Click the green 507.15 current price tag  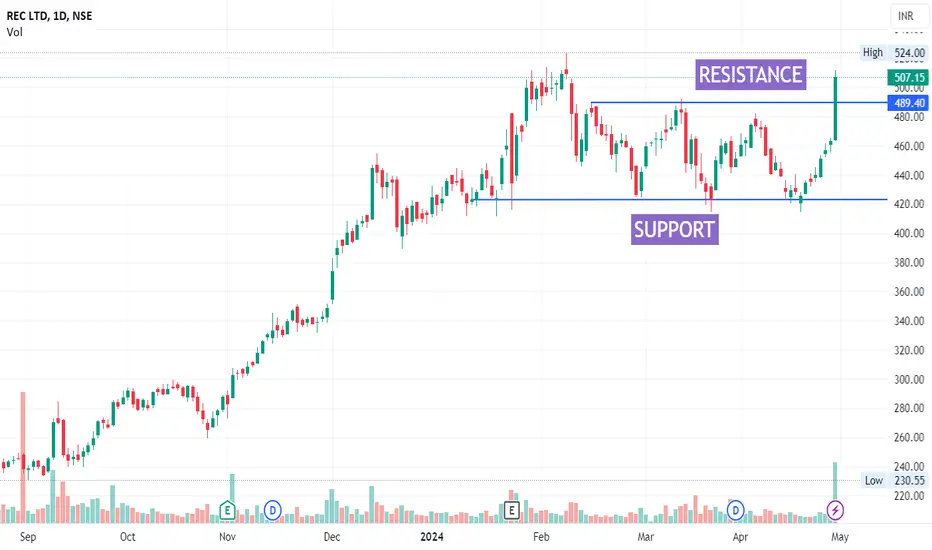click(908, 77)
